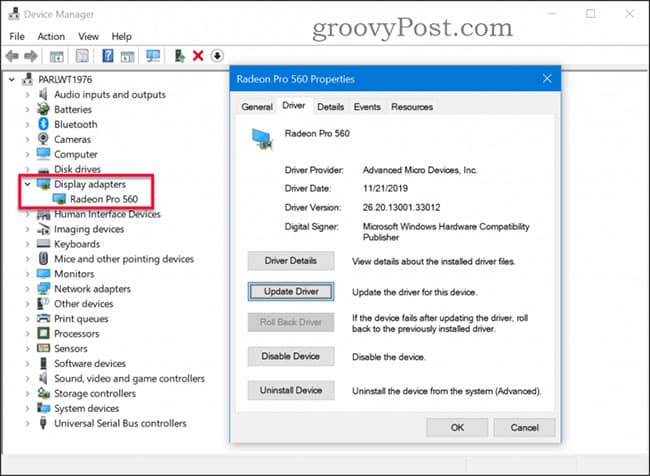Click the Forward arrow toolbar icon

tap(31, 56)
